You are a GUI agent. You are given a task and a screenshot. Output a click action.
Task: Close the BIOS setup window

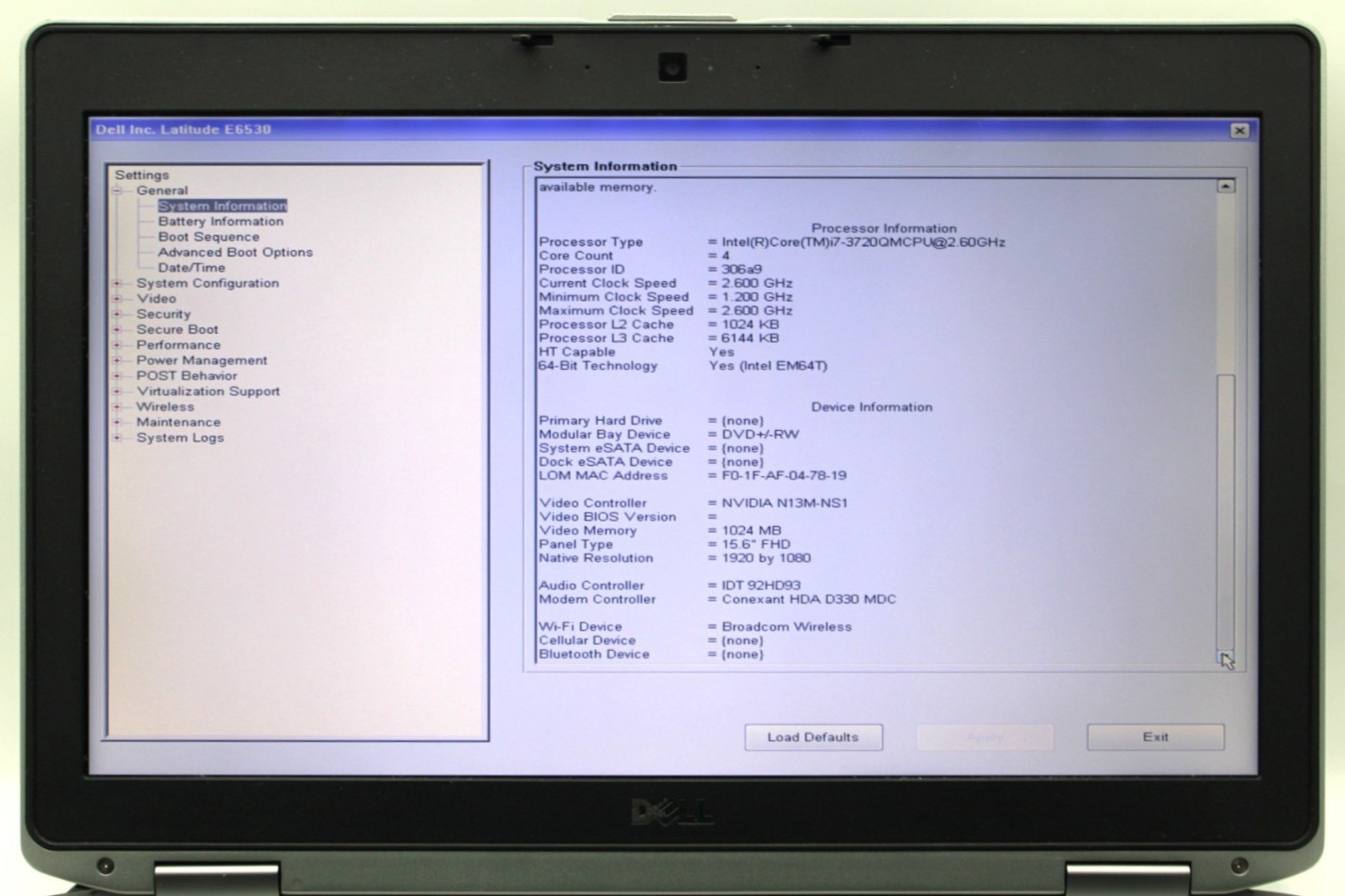[x=1239, y=130]
